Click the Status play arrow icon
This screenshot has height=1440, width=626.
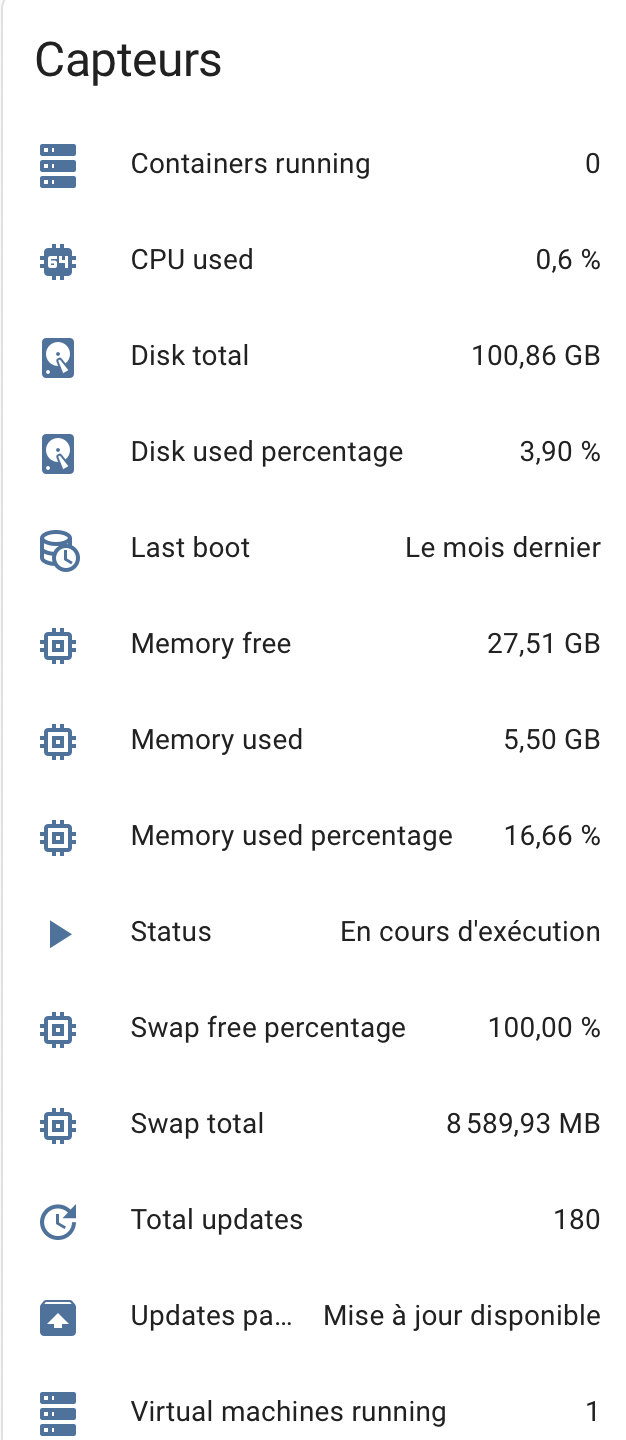tap(60, 934)
